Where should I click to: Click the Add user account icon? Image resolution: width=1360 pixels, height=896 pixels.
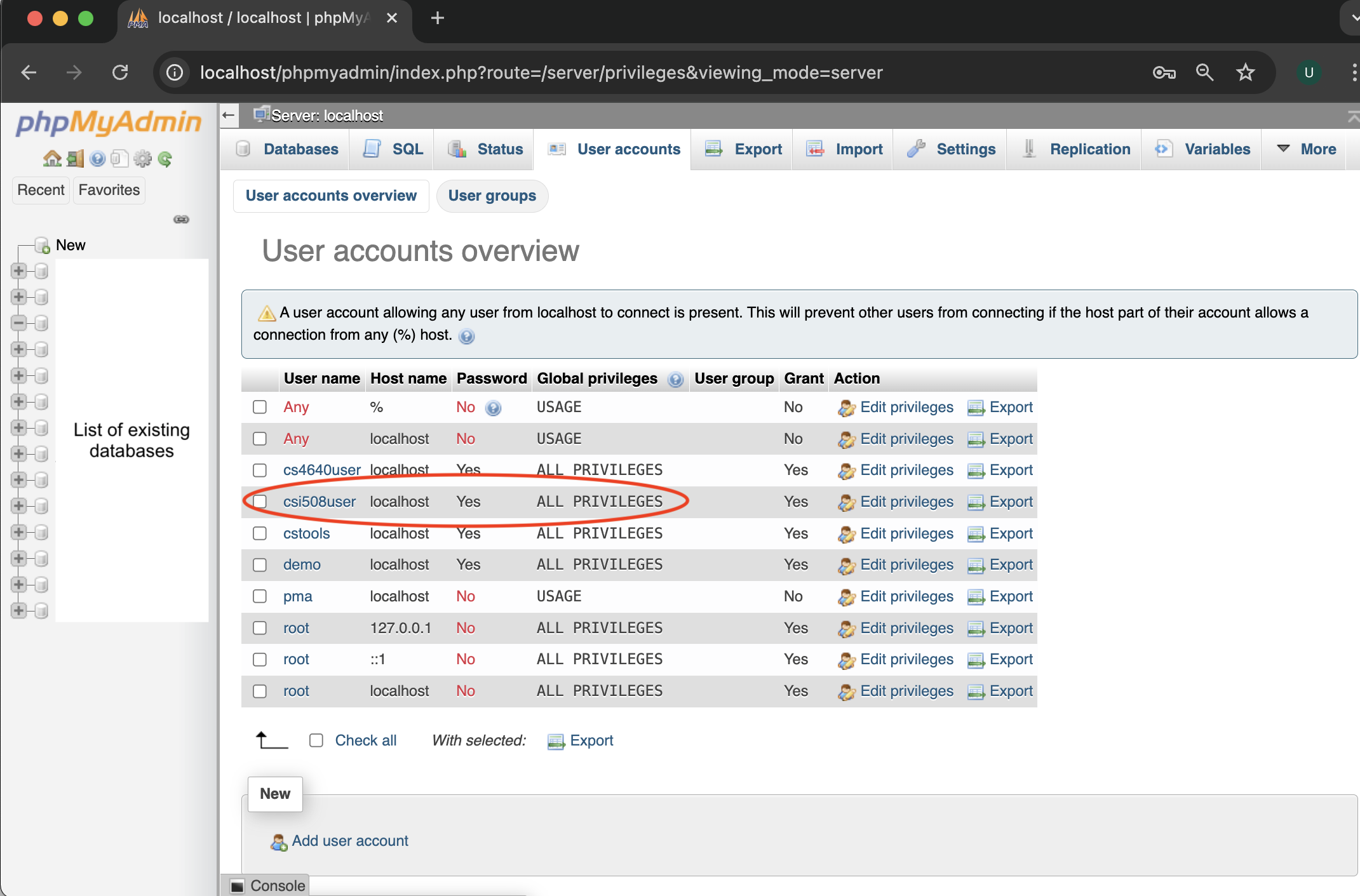point(279,841)
